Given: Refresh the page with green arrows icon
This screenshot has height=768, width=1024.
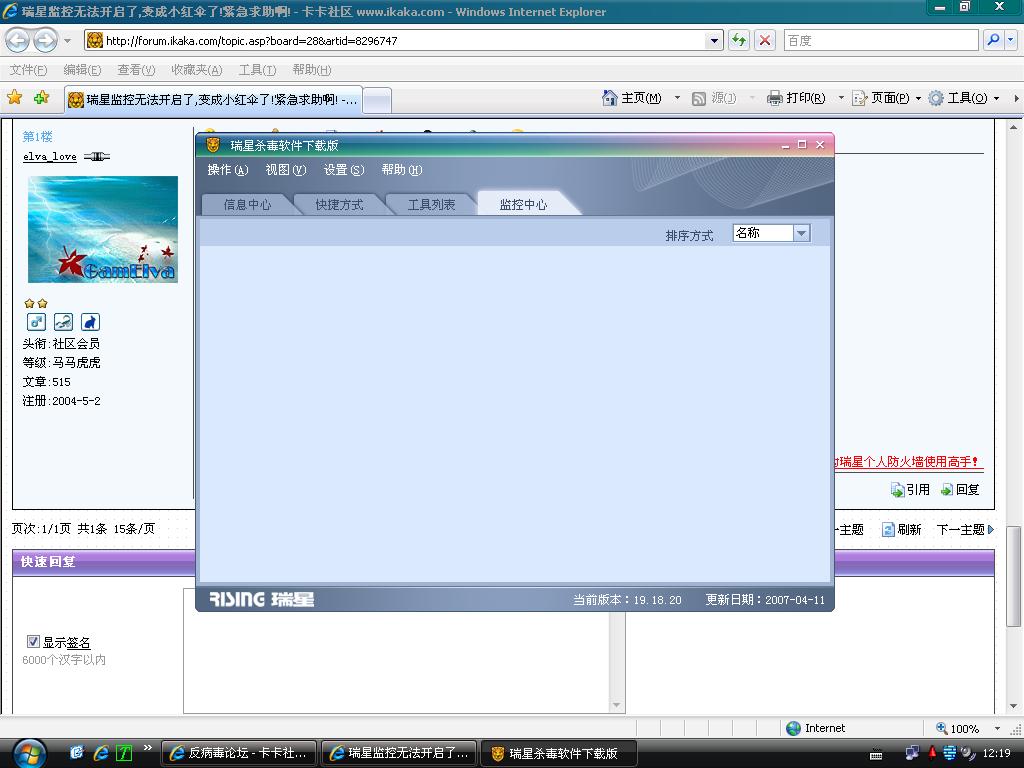Looking at the screenshot, I should (x=739, y=40).
